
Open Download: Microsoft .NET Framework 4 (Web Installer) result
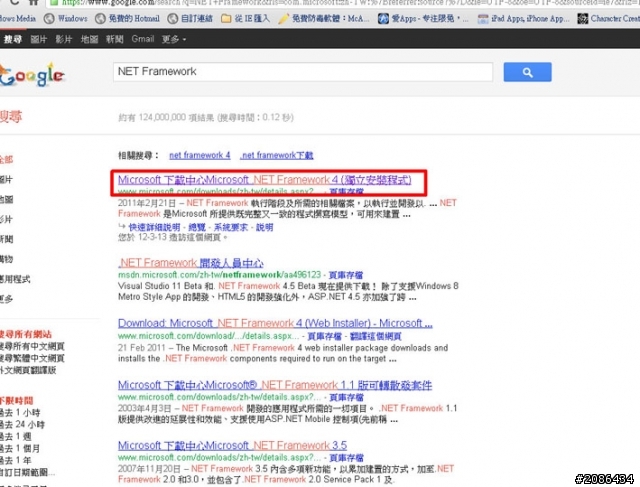tap(275, 323)
